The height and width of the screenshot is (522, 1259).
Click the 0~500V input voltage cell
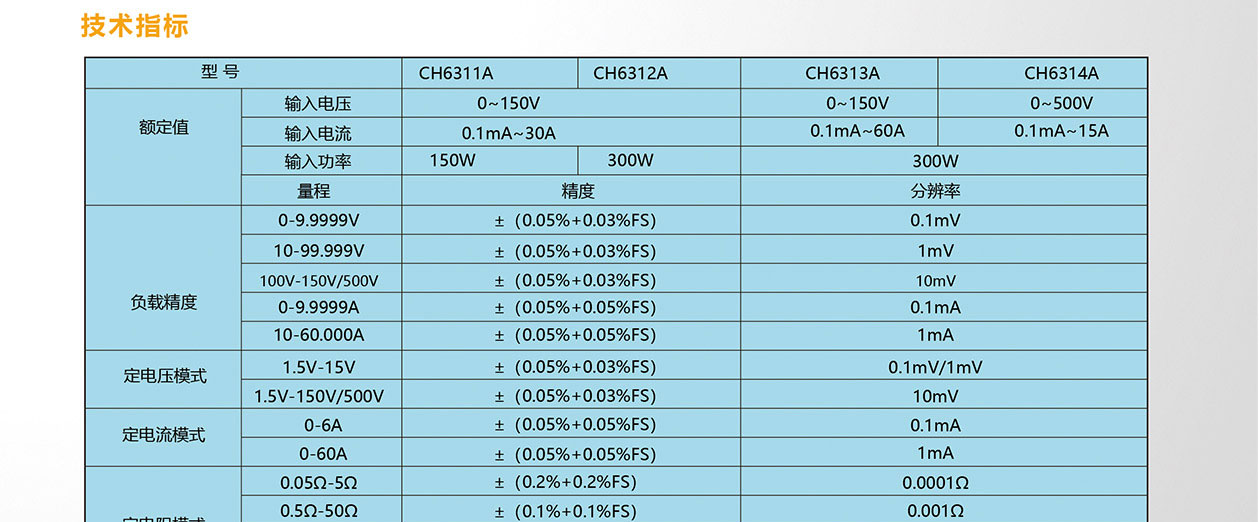coord(1061,103)
